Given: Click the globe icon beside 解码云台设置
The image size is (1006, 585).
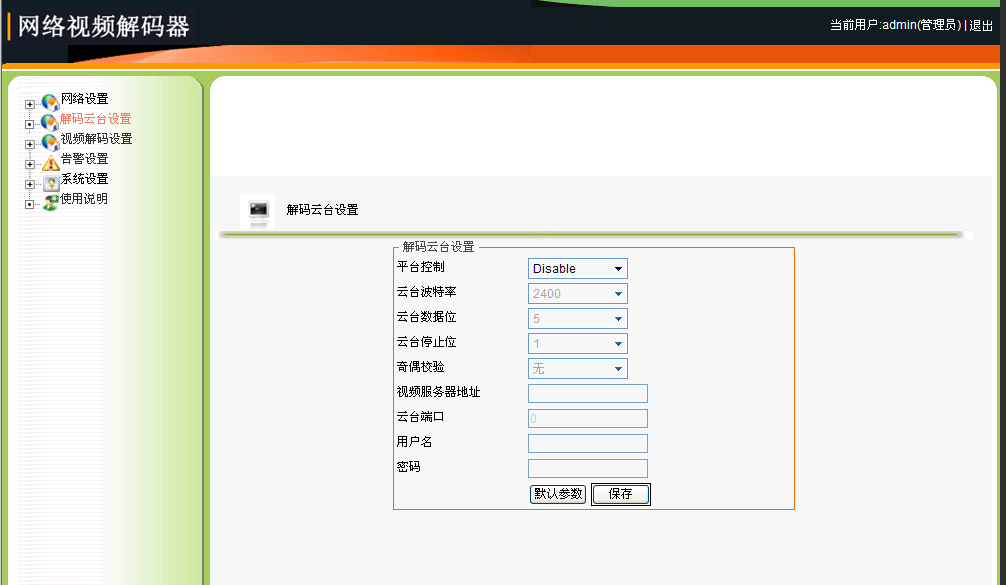Looking at the screenshot, I should [x=50, y=123].
